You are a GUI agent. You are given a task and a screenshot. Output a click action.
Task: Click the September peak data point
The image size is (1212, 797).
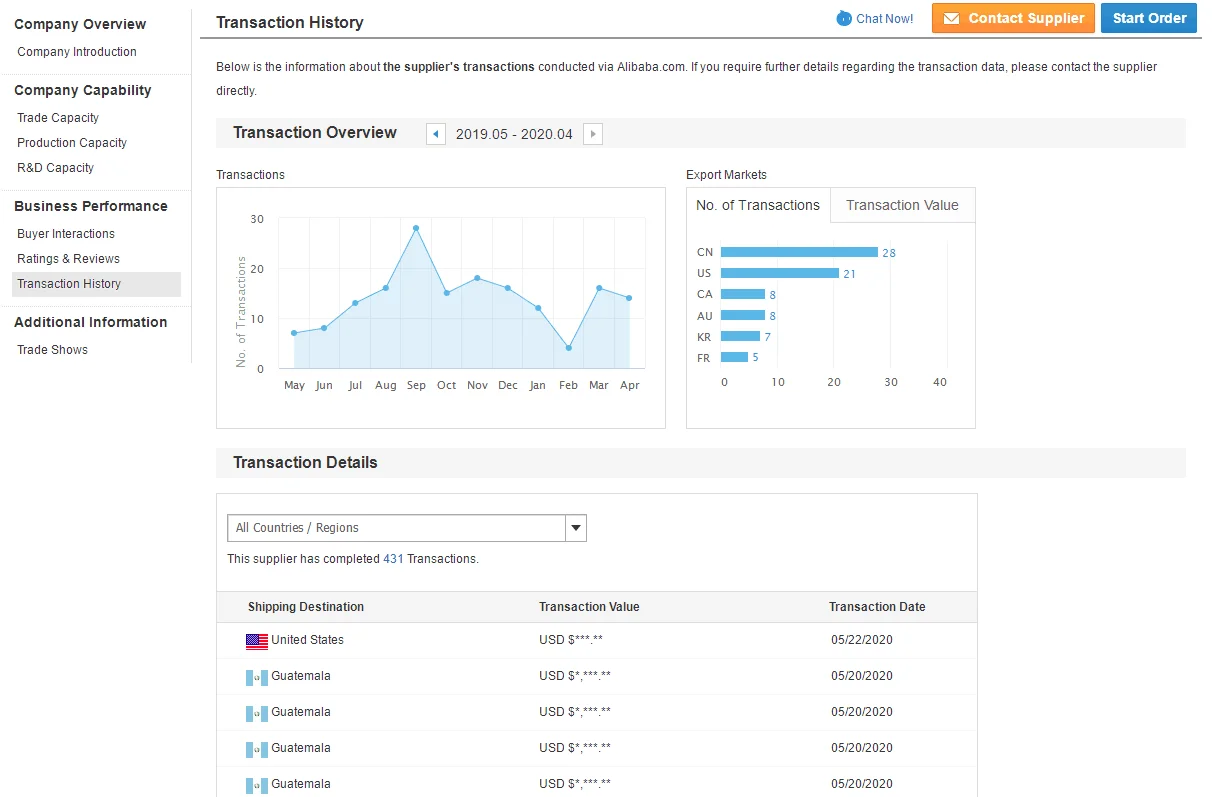416,228
